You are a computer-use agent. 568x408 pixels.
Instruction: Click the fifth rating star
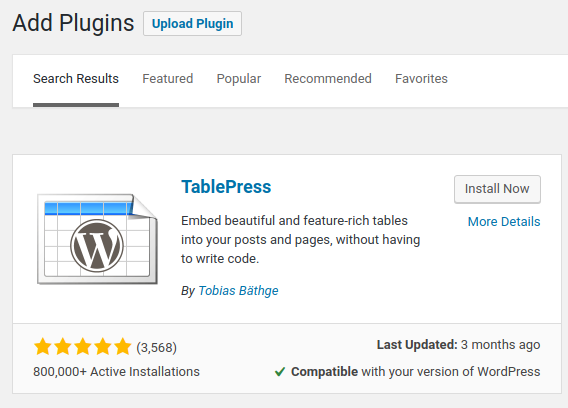pos(123,346)
